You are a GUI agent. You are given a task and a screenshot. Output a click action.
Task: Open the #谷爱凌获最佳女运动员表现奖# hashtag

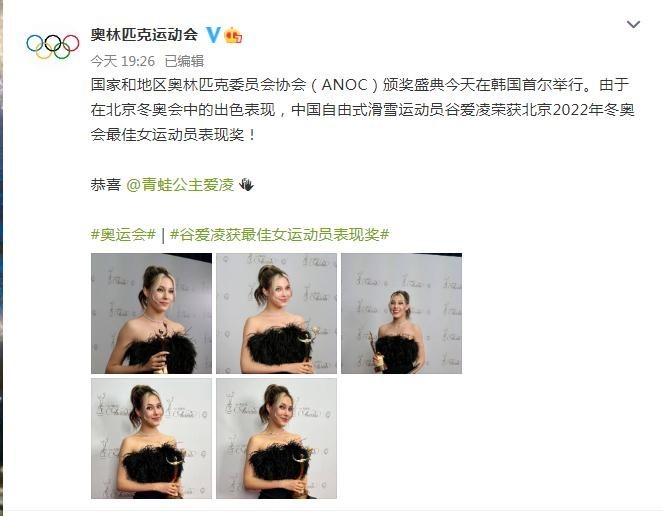pyautogui.click(x=279, y=234)
